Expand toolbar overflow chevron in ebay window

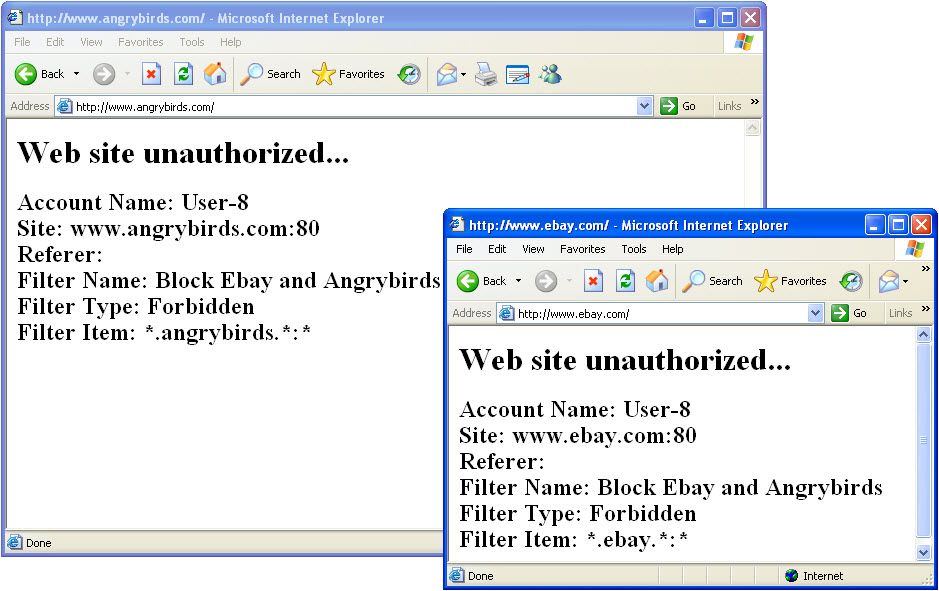925,268
